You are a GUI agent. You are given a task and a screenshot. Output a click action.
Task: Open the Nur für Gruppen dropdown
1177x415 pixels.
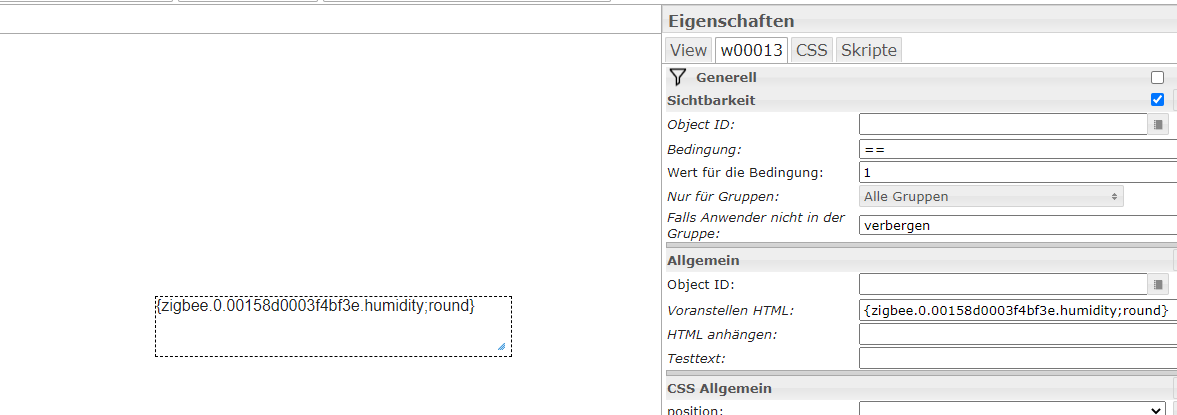(991, 197)
